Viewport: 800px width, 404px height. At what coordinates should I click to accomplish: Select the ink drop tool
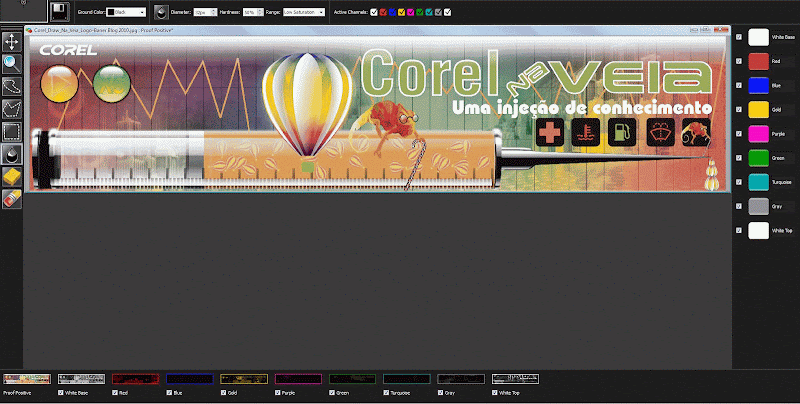(x=12, y=154)
